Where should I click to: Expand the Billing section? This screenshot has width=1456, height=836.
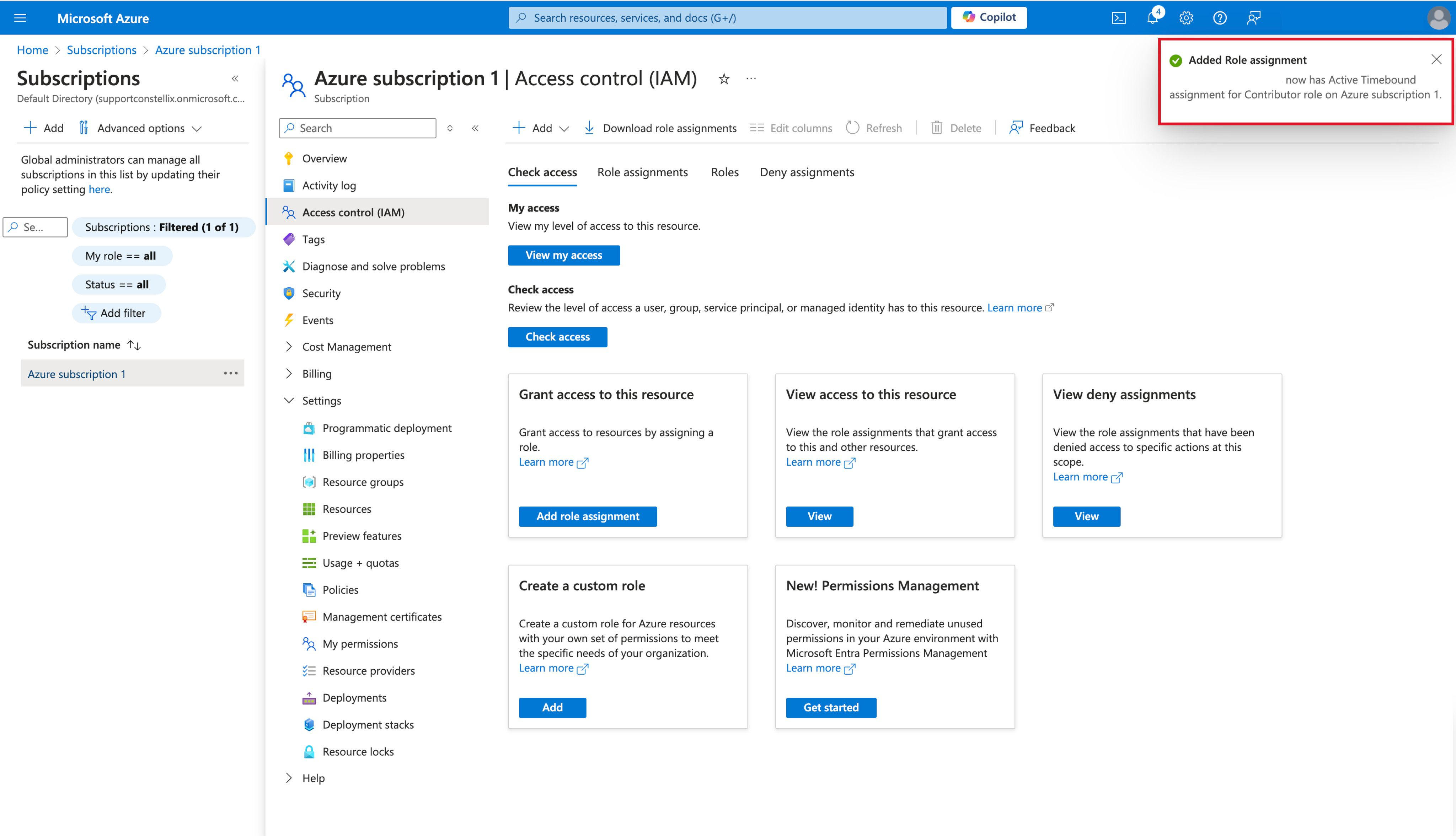[289, 374]
